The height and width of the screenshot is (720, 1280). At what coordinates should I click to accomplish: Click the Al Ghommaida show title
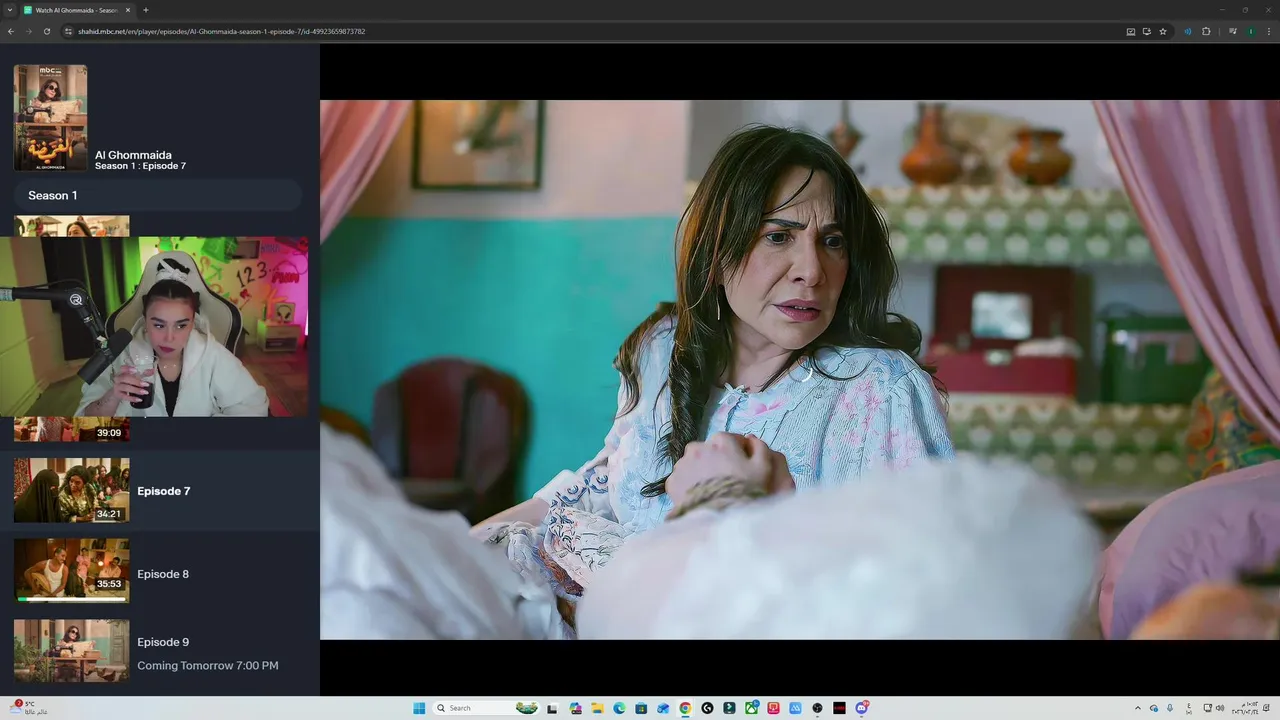click(x=133, y=155)
